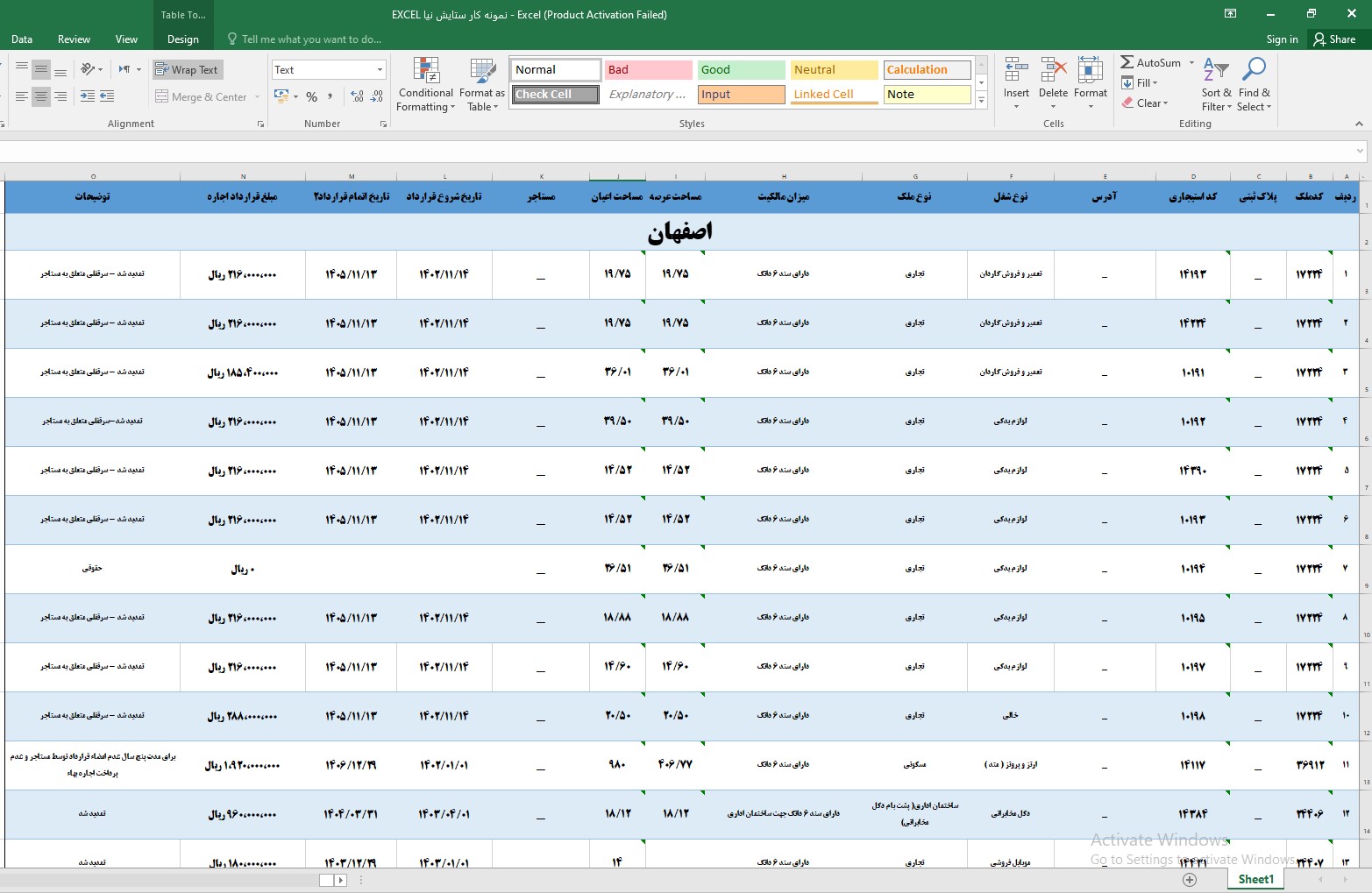Screen dimensions: 1372x893
Task: Click the orientation text-angle icon
Action: click(89, 70)
